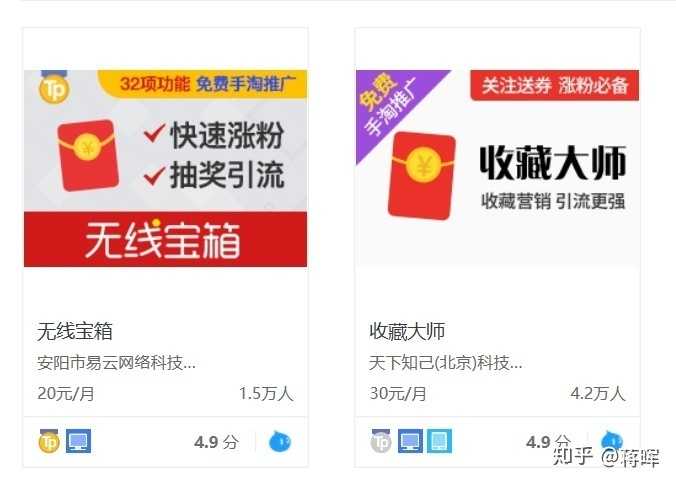Click the gold Tp badge on 无线宝箱 banner
Image resolution: width=676 pixels, height=485 pixels.
54,88
